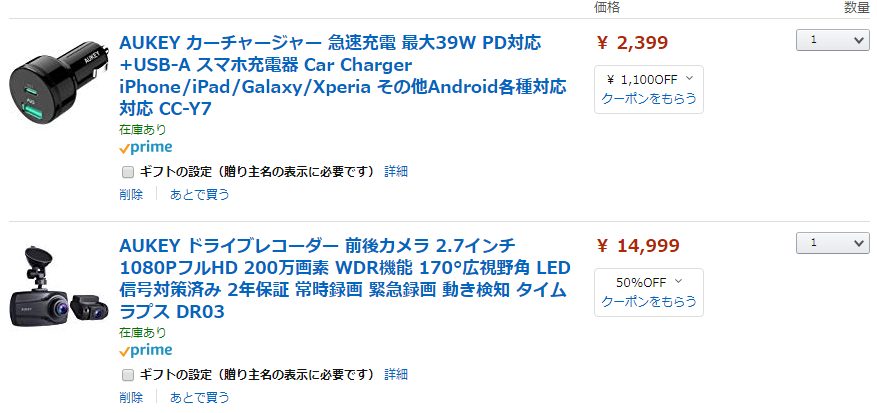
Task: Click あとで買う for the car charger
Action: coord(199,195)
